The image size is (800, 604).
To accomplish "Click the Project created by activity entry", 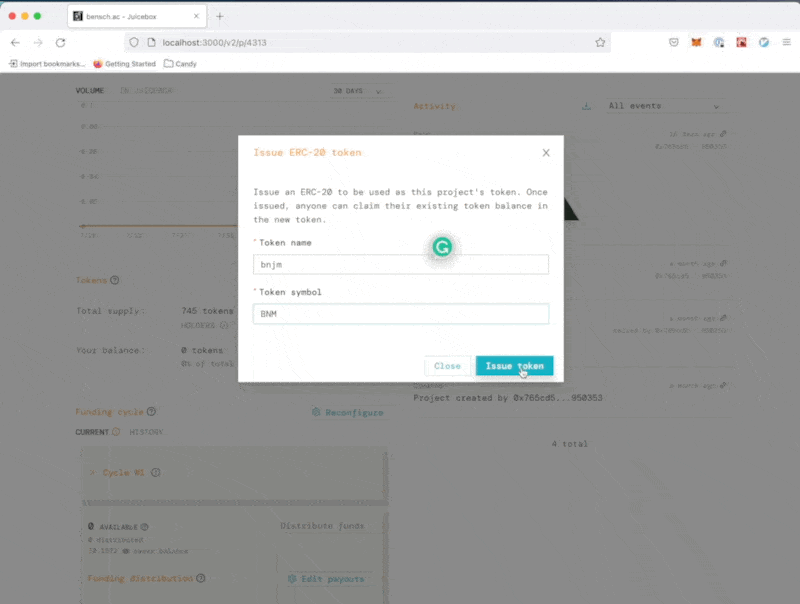I will [x=508, y=397].
